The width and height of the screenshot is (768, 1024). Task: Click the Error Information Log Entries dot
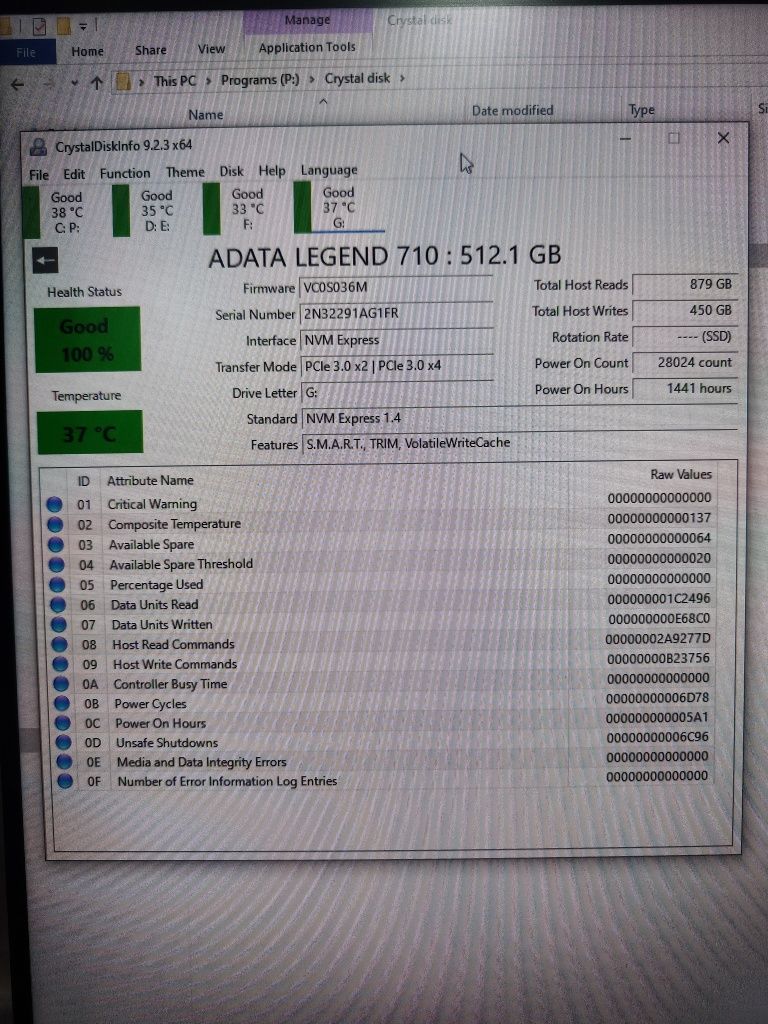pos(65,781)
